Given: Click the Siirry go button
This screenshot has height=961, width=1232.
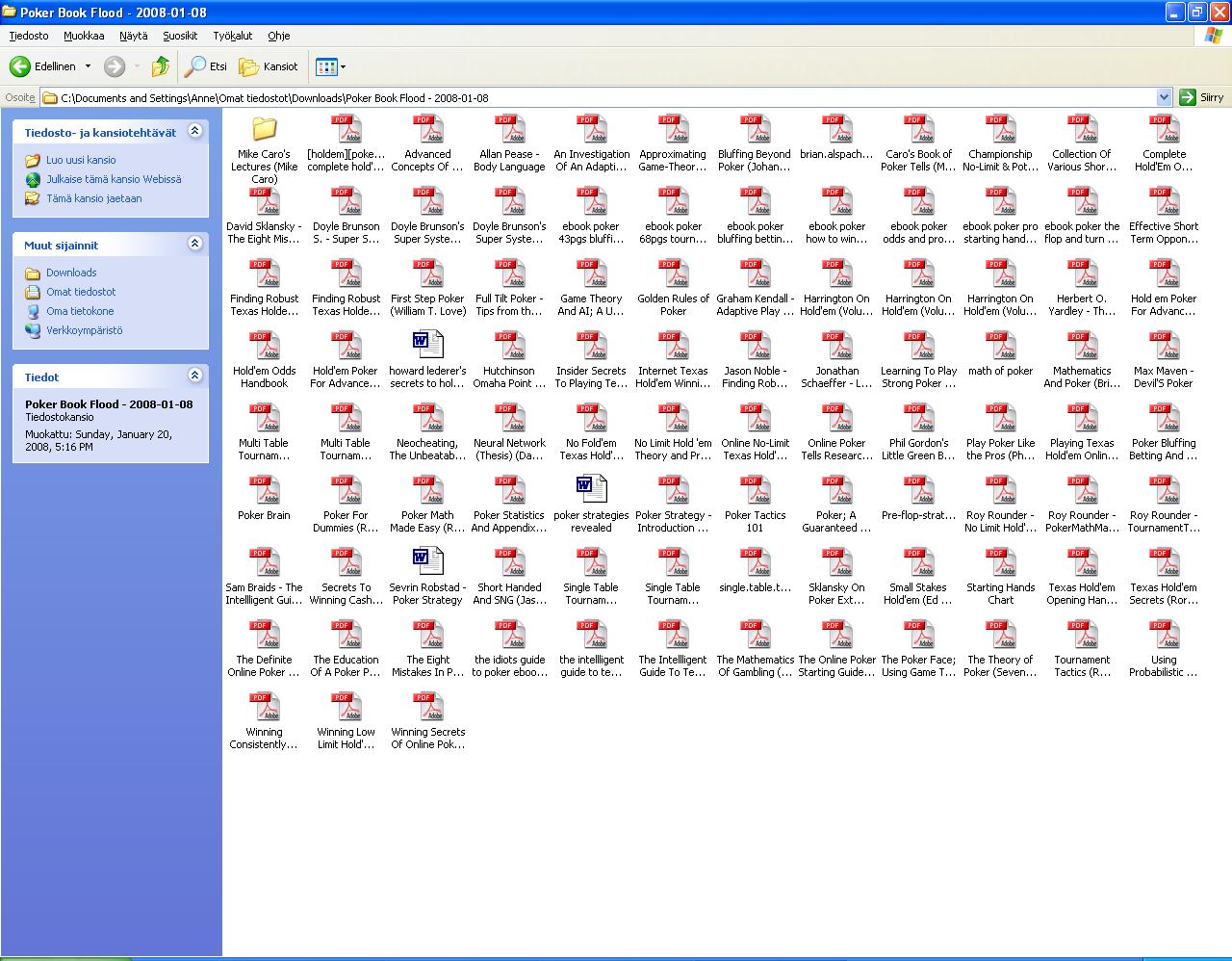Looking at the screenshot, I should [x=1201, y=97].
